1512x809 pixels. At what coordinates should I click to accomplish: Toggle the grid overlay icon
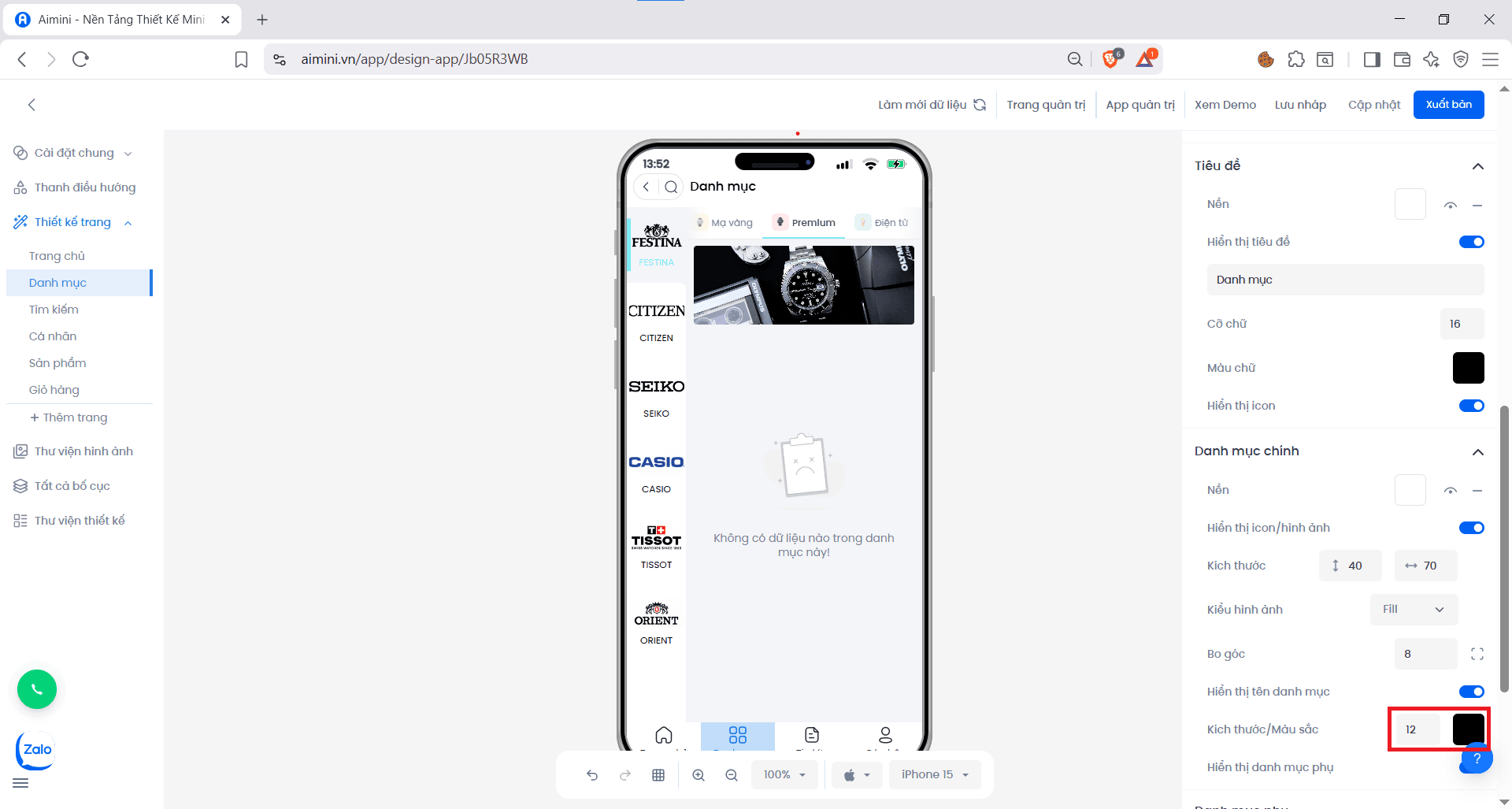[658, 775]
